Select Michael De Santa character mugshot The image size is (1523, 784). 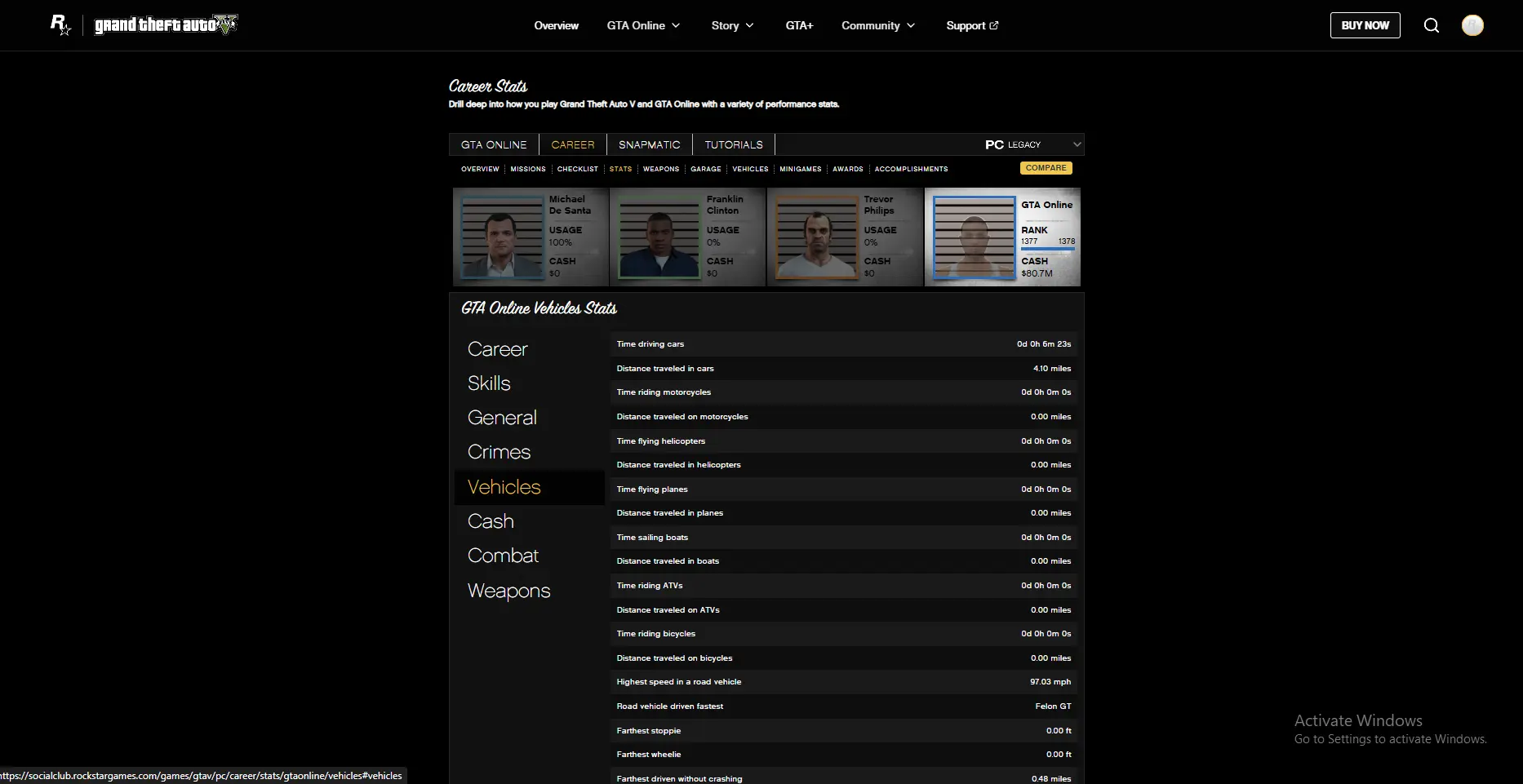pos(502,237)
